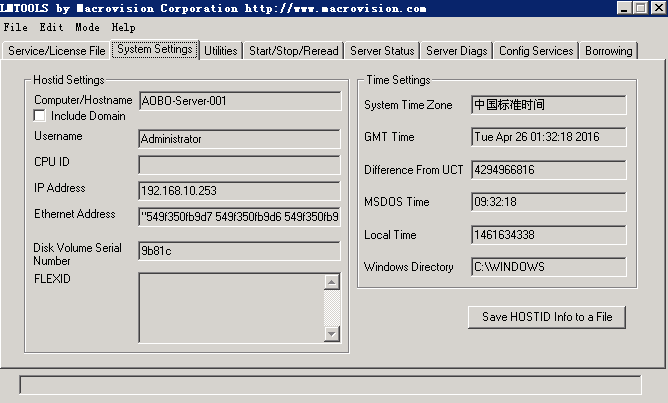Click the MSDOS Time field
Screen dimensions: 668x403
[x=549, y=202]
